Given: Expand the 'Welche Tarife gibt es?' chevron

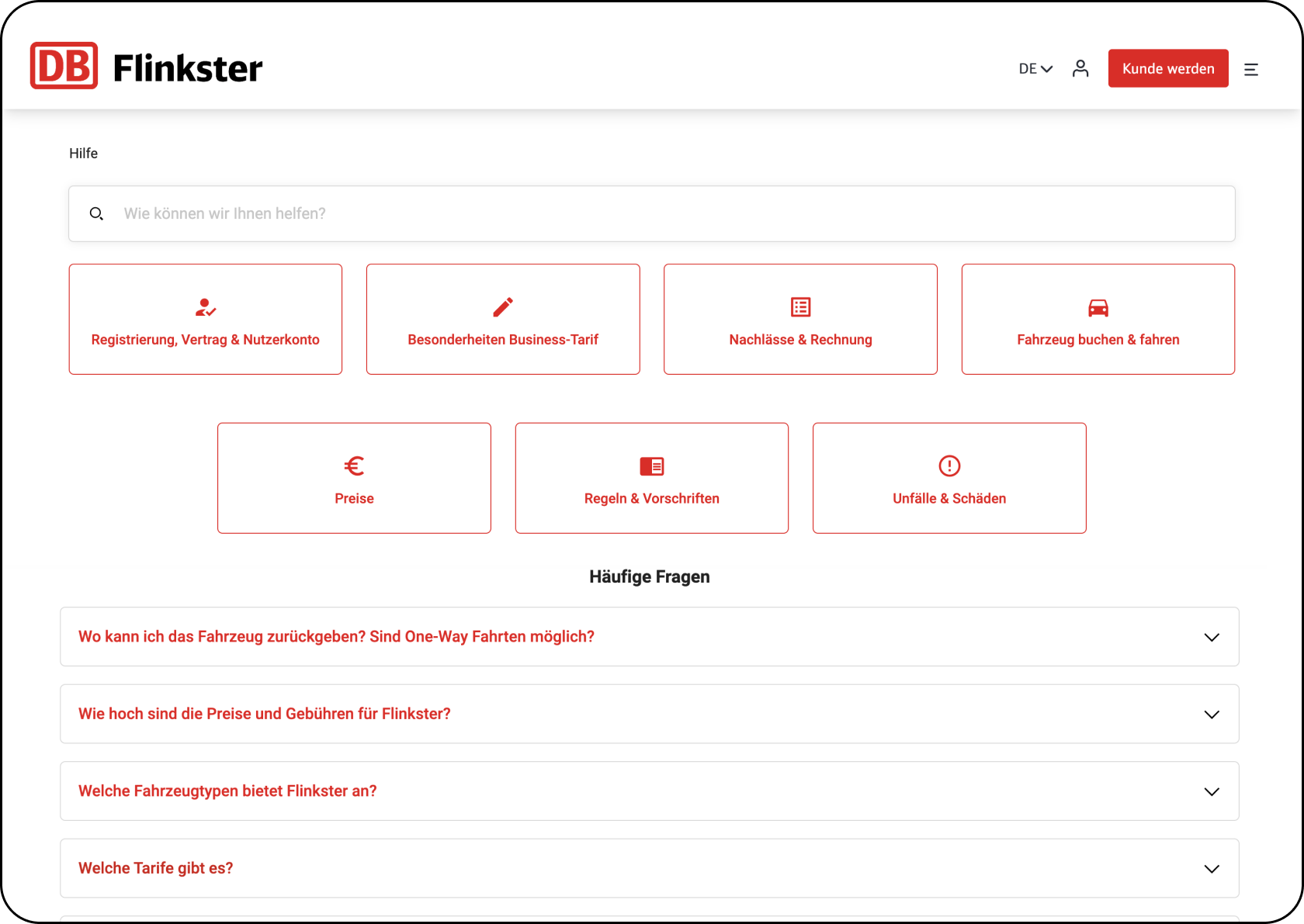Looking at the screenshot, I should 1211,869.
